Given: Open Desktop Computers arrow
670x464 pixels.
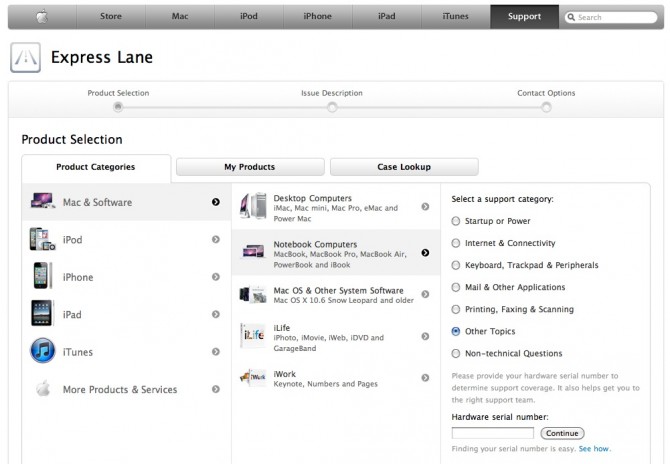Looking at the screenshot, I should pos(425,207).
